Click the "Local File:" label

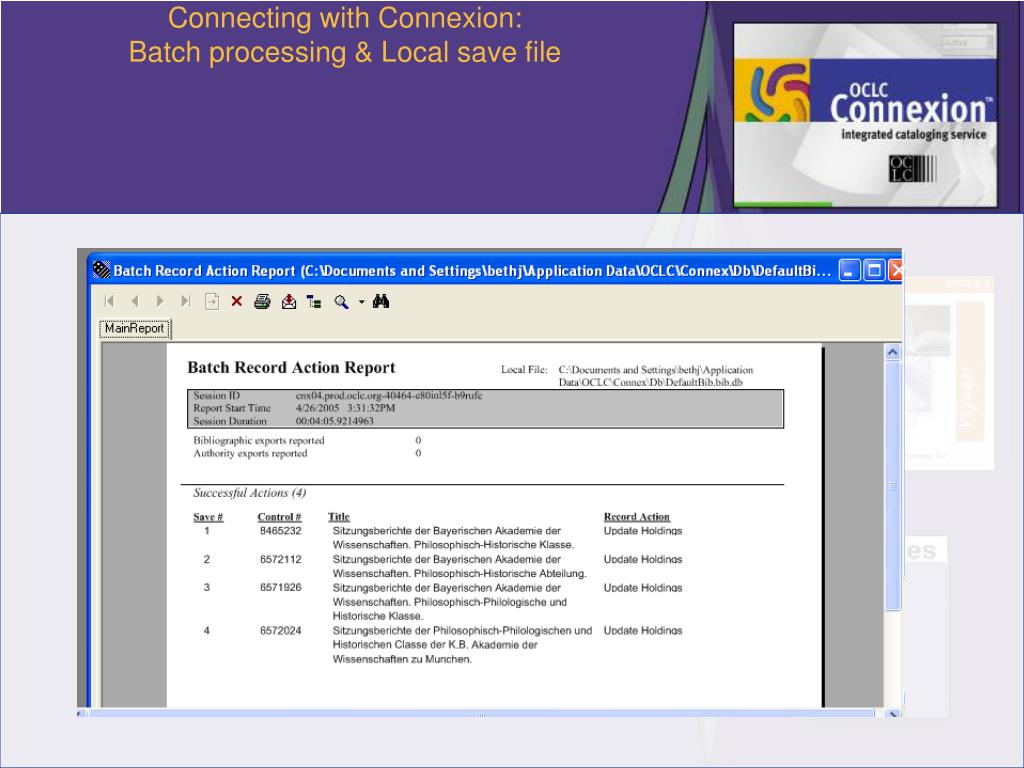(x=524, y=370)
